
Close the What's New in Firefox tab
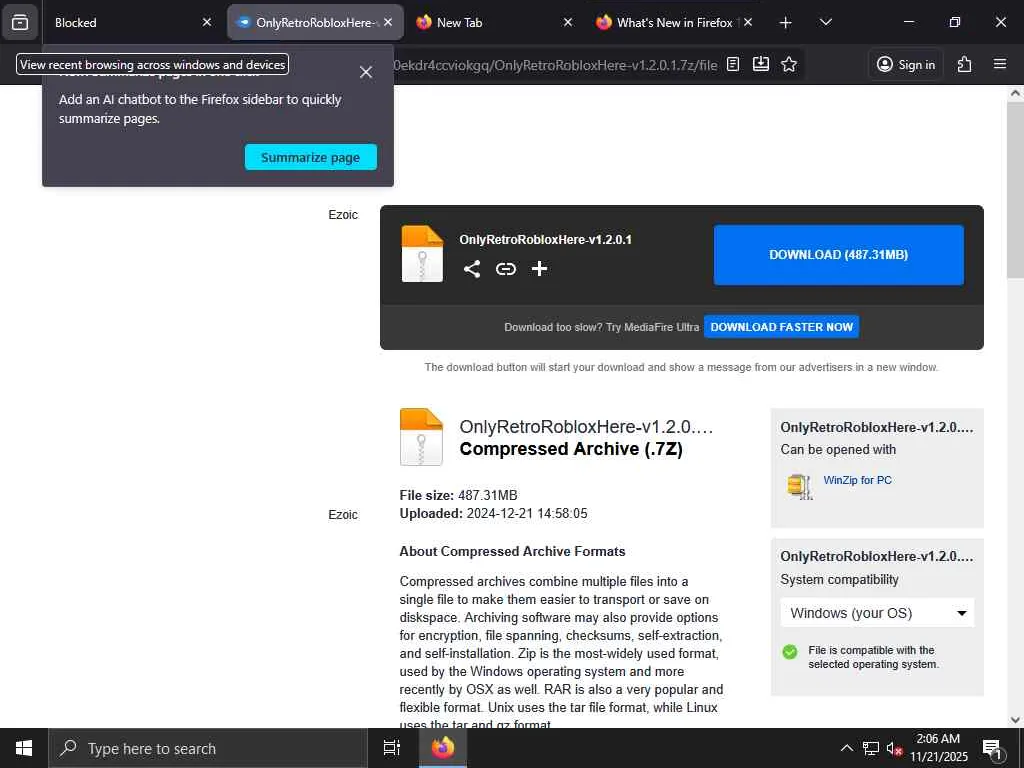click(748, 22)
